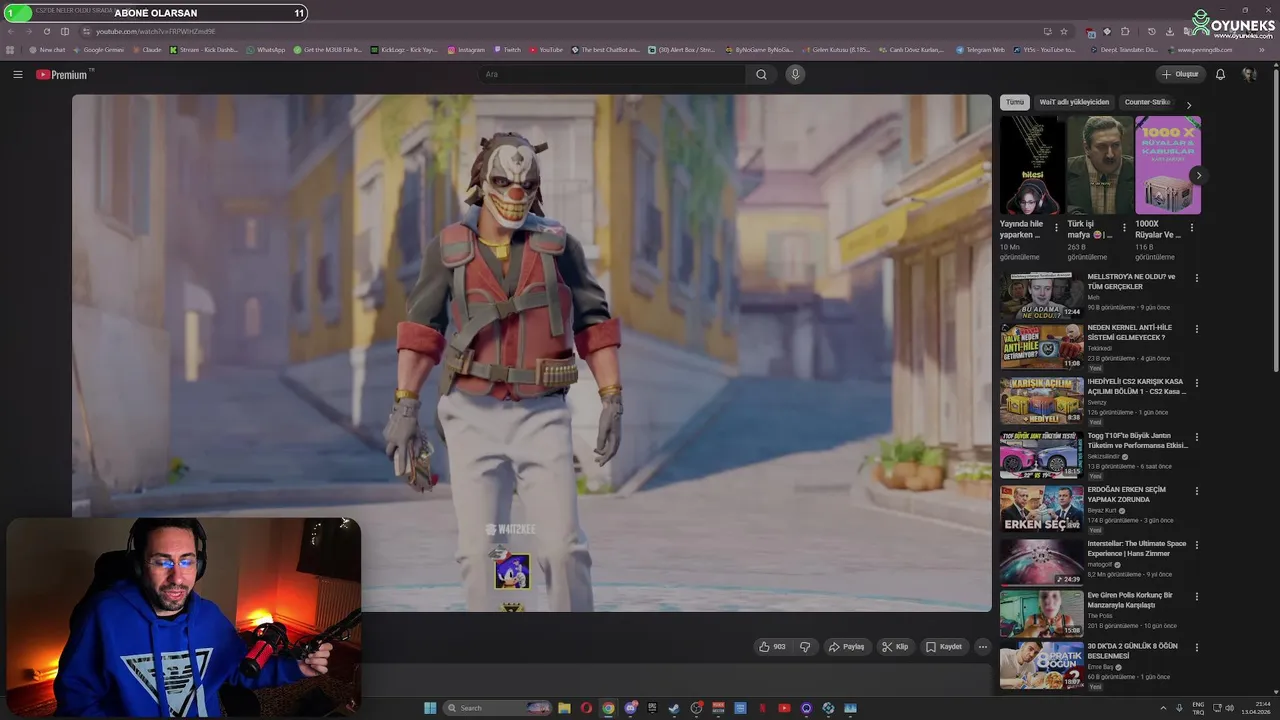Focus the YouTube Ara search field
This screenshot has width=1280, height=720.
point(612,74)
